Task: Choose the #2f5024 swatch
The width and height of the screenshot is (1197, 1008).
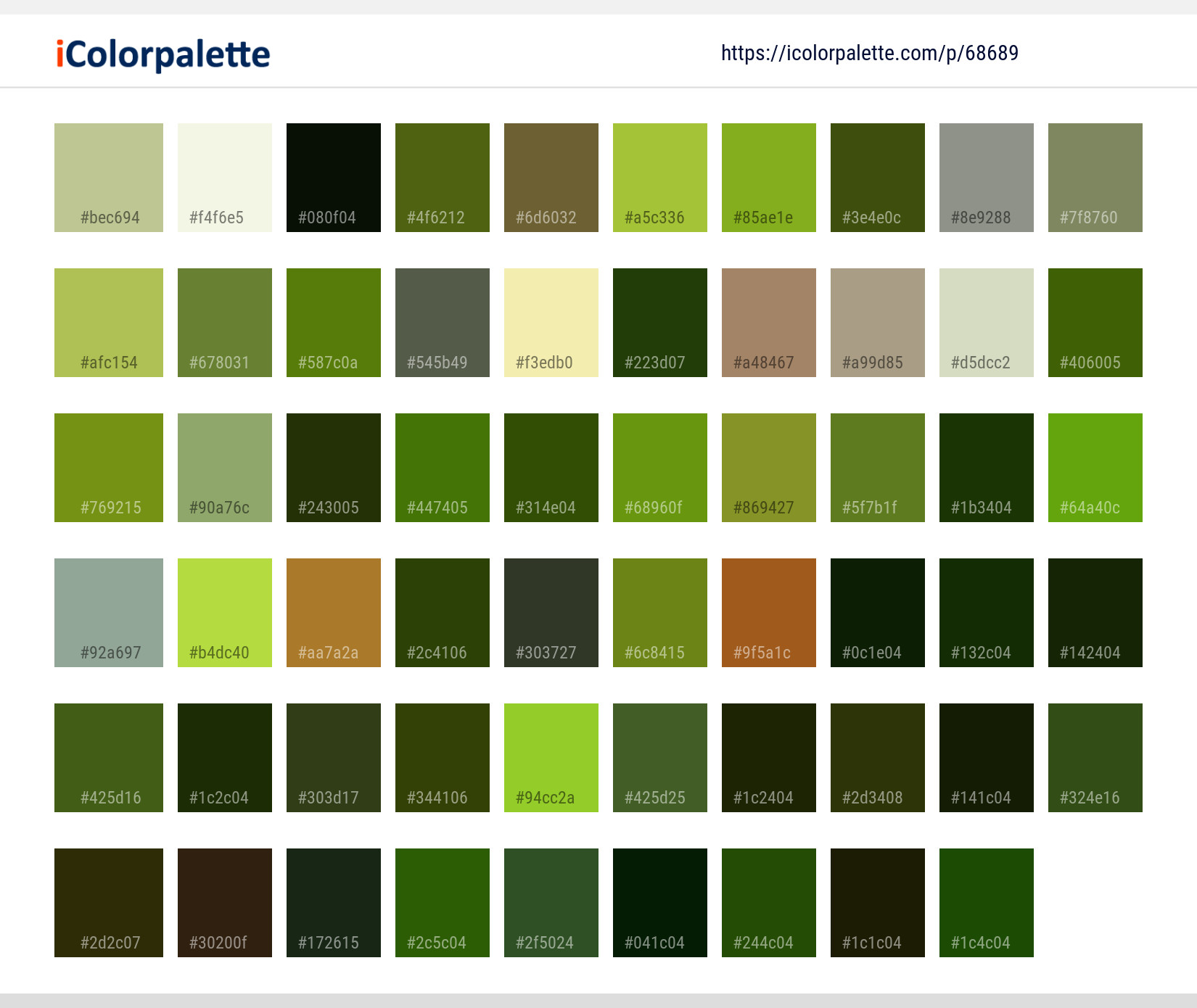Action: [x=551, y=903]
